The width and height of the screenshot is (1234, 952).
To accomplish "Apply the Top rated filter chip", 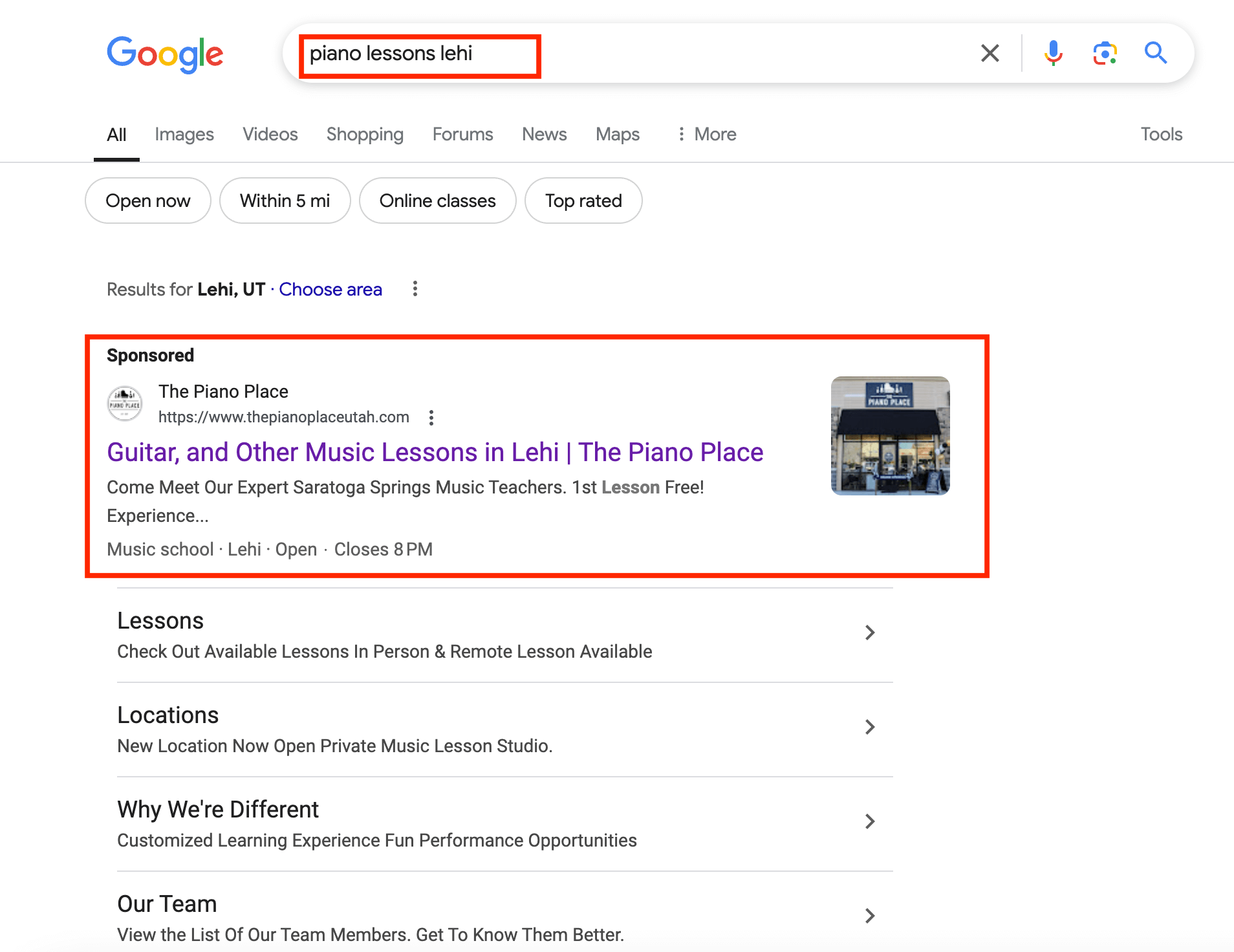I will (583, 200).
